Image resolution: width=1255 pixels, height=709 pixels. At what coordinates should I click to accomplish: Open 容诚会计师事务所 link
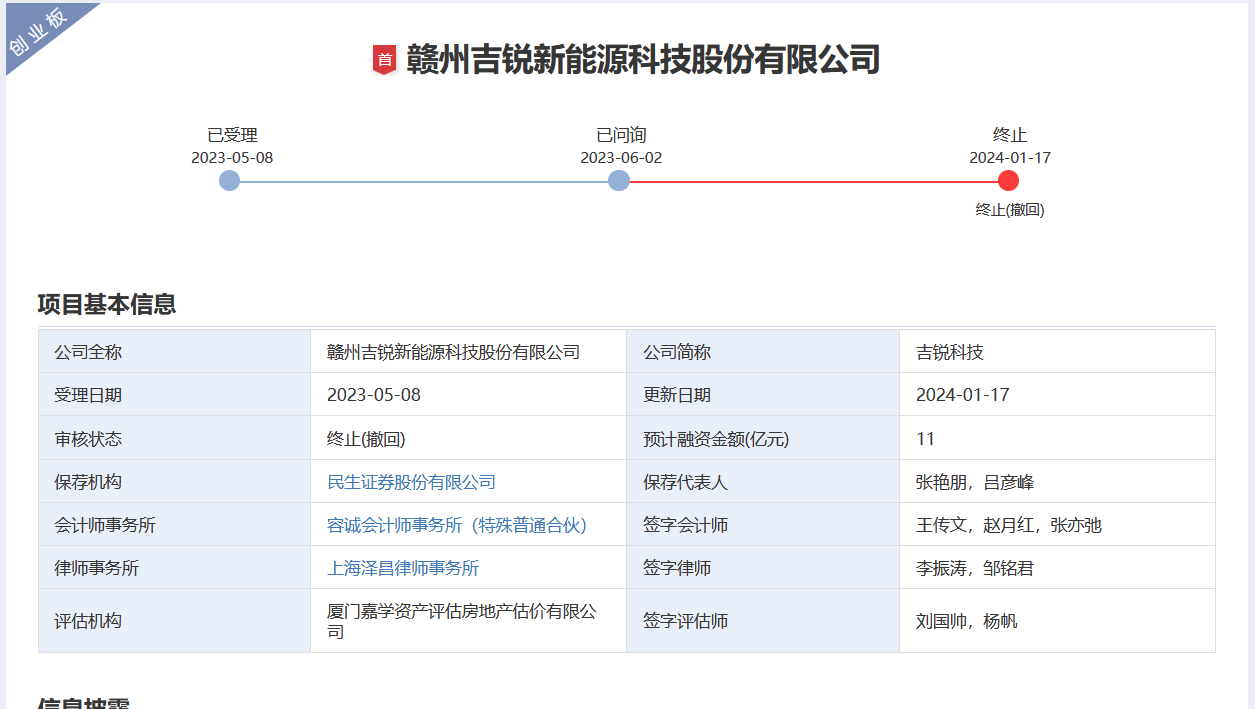coord(457,525)
